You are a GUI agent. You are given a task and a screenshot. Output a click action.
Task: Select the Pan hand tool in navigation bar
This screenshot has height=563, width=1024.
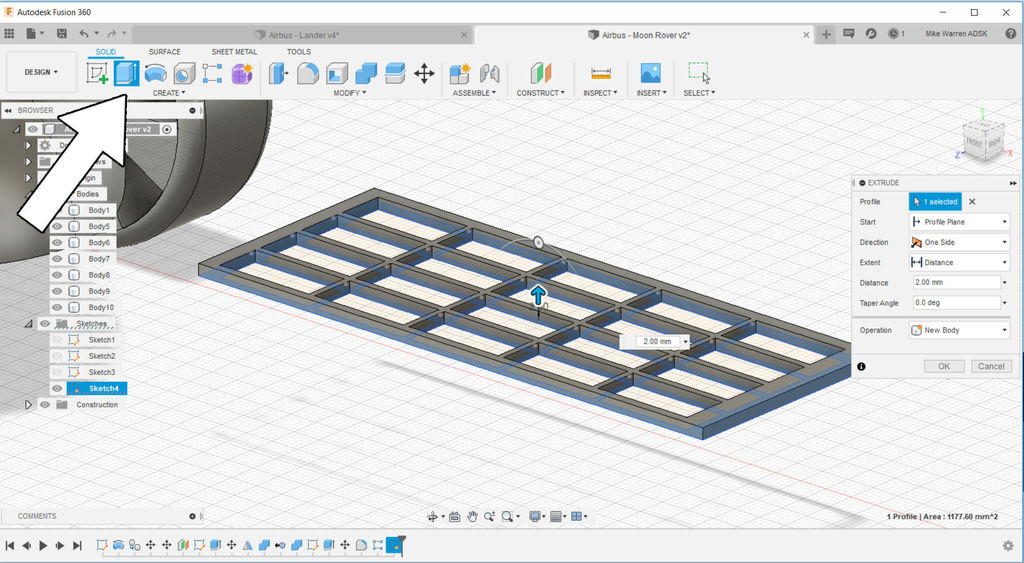472,517
